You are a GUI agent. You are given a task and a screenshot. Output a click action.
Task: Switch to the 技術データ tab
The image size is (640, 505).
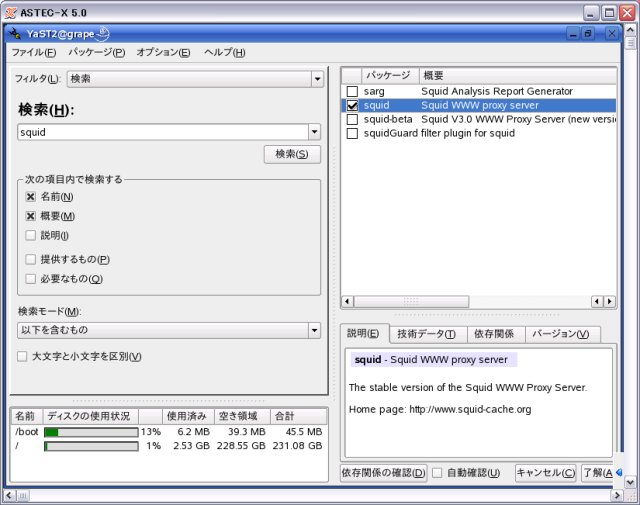coord(425,334)
